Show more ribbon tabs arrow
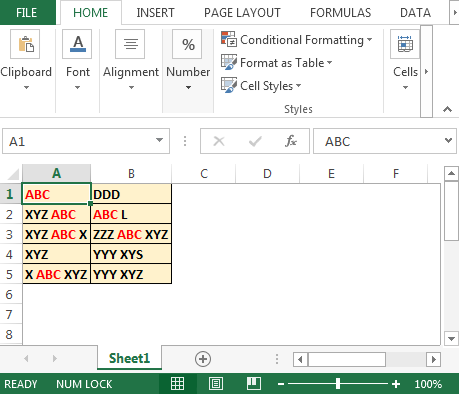This screenshot has height=394, width=459. (x=455, y=13)
